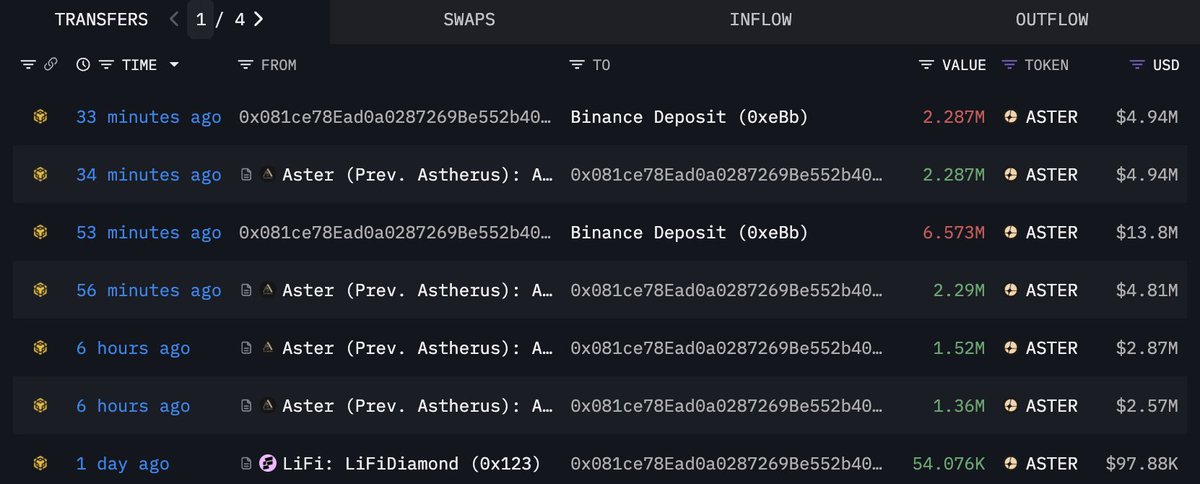Click the 1 / 4 page indicator
Image resolution: width=1200 pixels, height=484 pixels.
coord(216,20)
